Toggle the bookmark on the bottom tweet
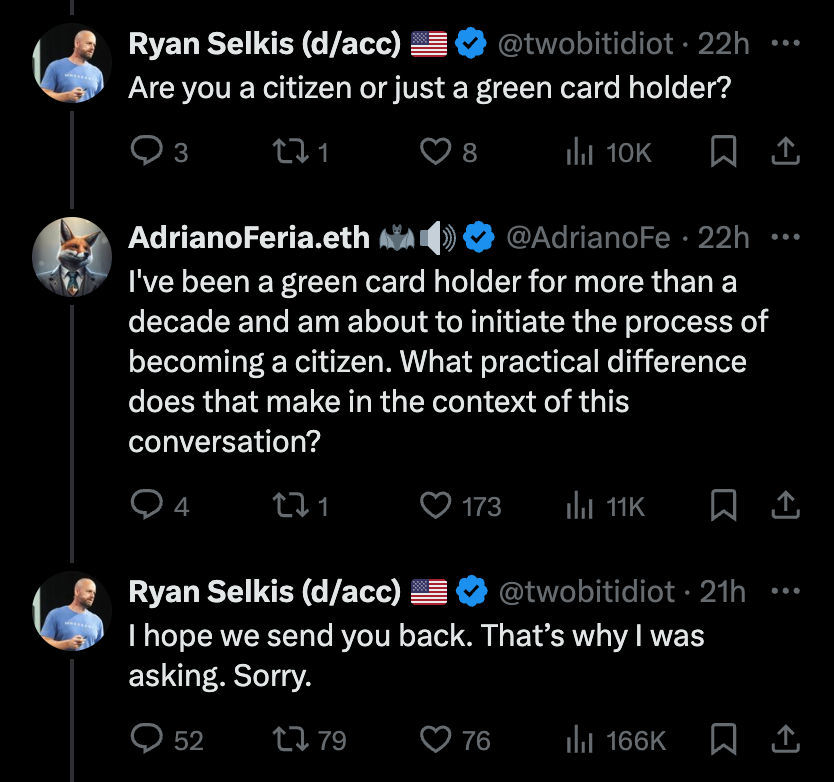 (x=724, y=740)
